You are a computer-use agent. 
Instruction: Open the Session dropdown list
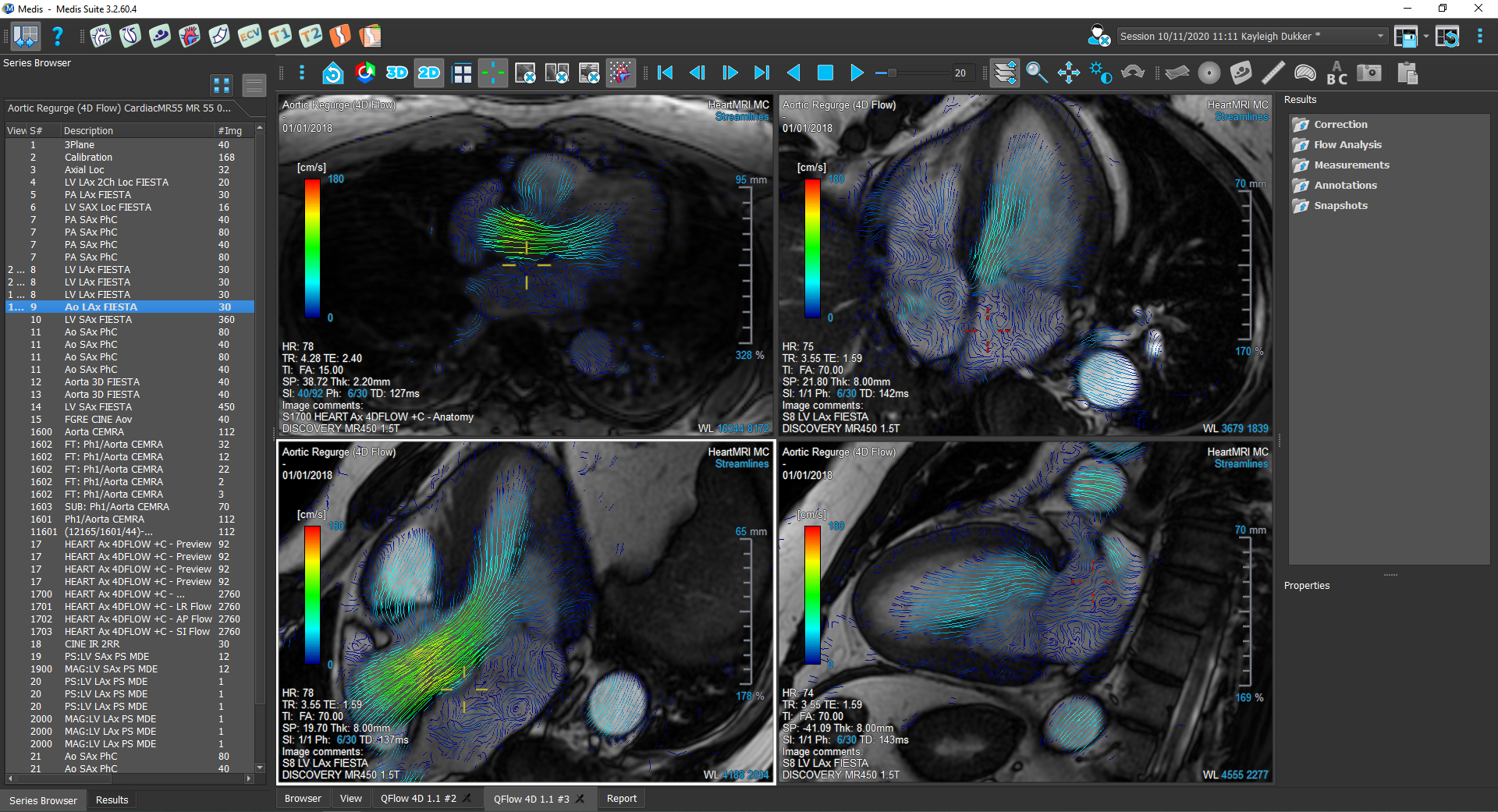point(1379,36)
